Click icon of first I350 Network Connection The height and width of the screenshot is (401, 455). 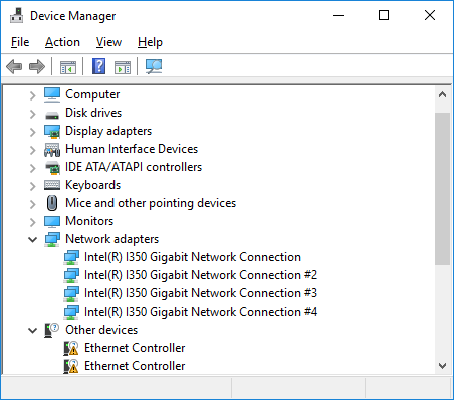pyautogui.click(x=71, y=258)
